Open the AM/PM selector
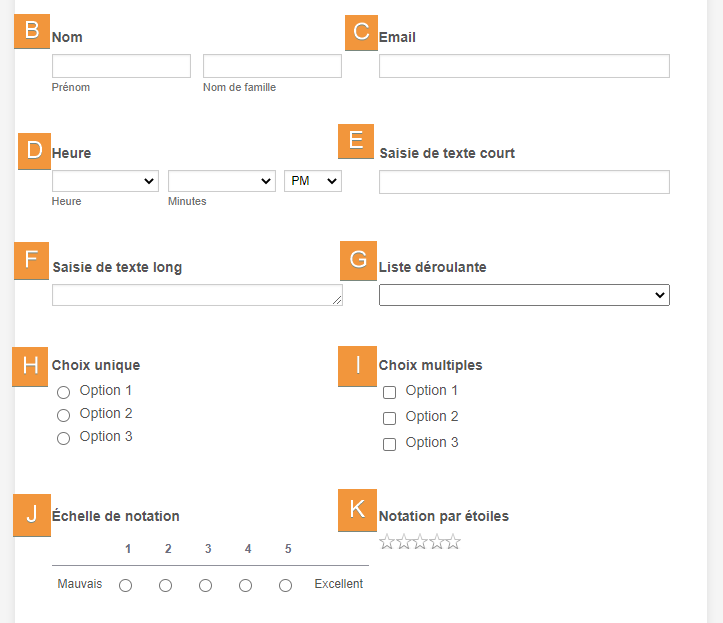723x623 pixels. (313, 181)
